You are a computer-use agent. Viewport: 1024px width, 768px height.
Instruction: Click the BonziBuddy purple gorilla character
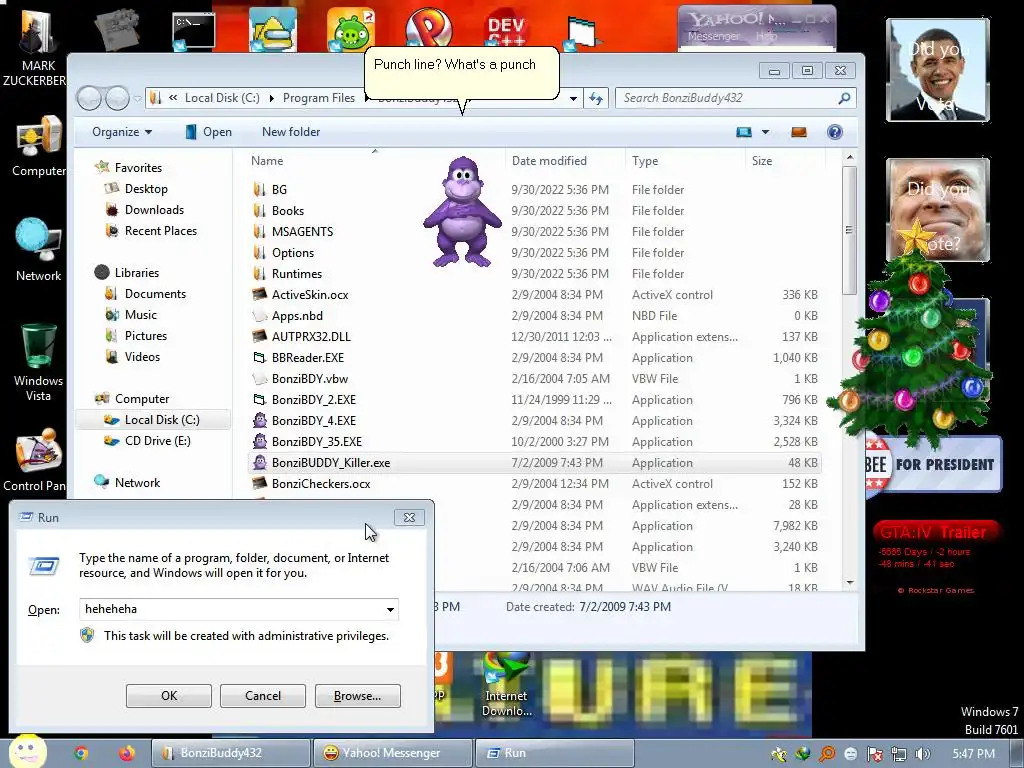tap(462, 211)
